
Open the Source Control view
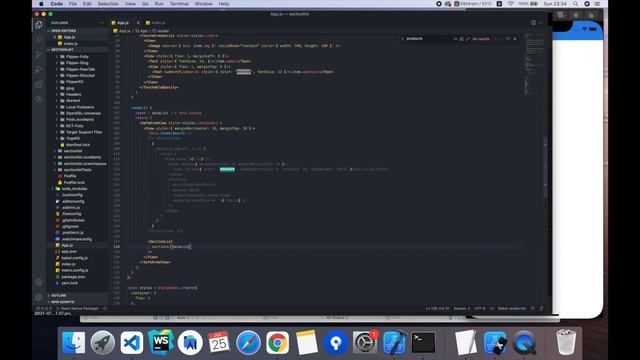tap(39, 54)
